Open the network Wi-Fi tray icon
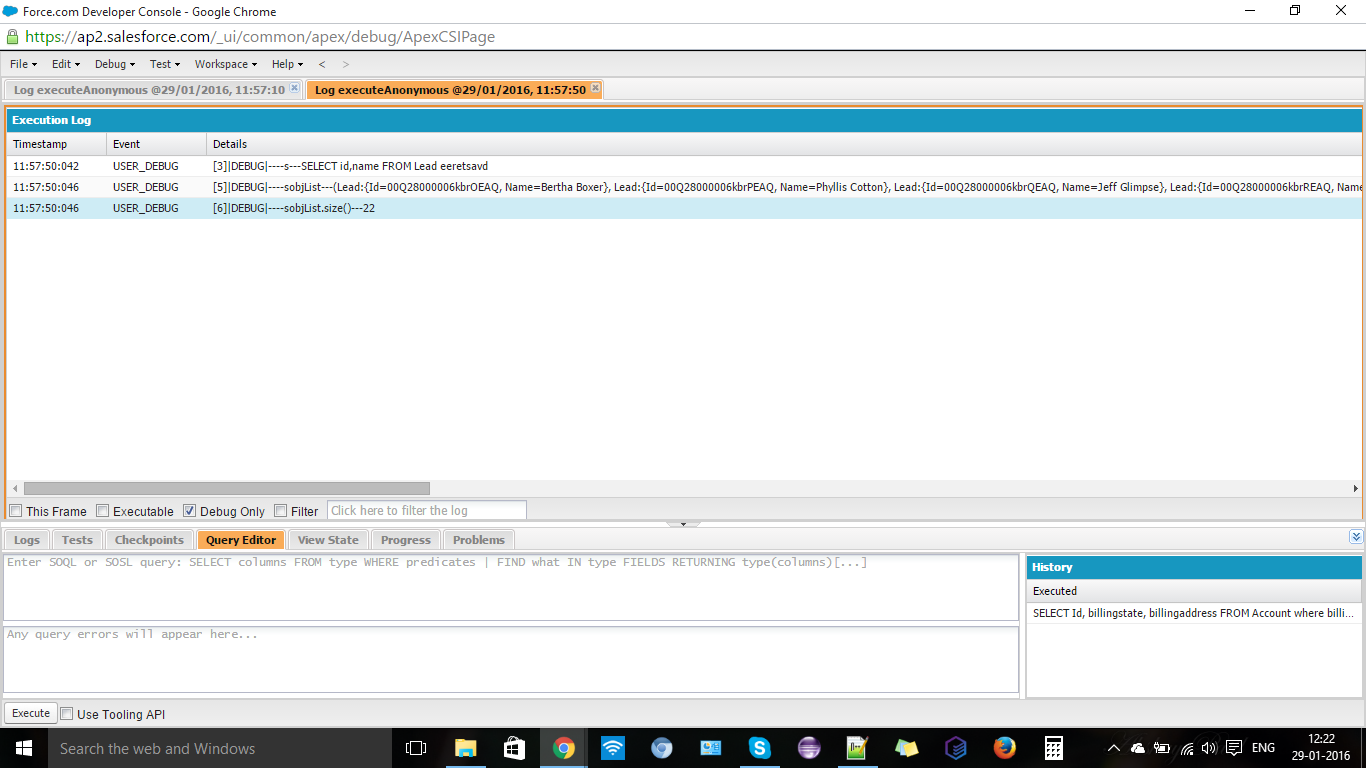 pyautogui.click(x=1187, y=748)
